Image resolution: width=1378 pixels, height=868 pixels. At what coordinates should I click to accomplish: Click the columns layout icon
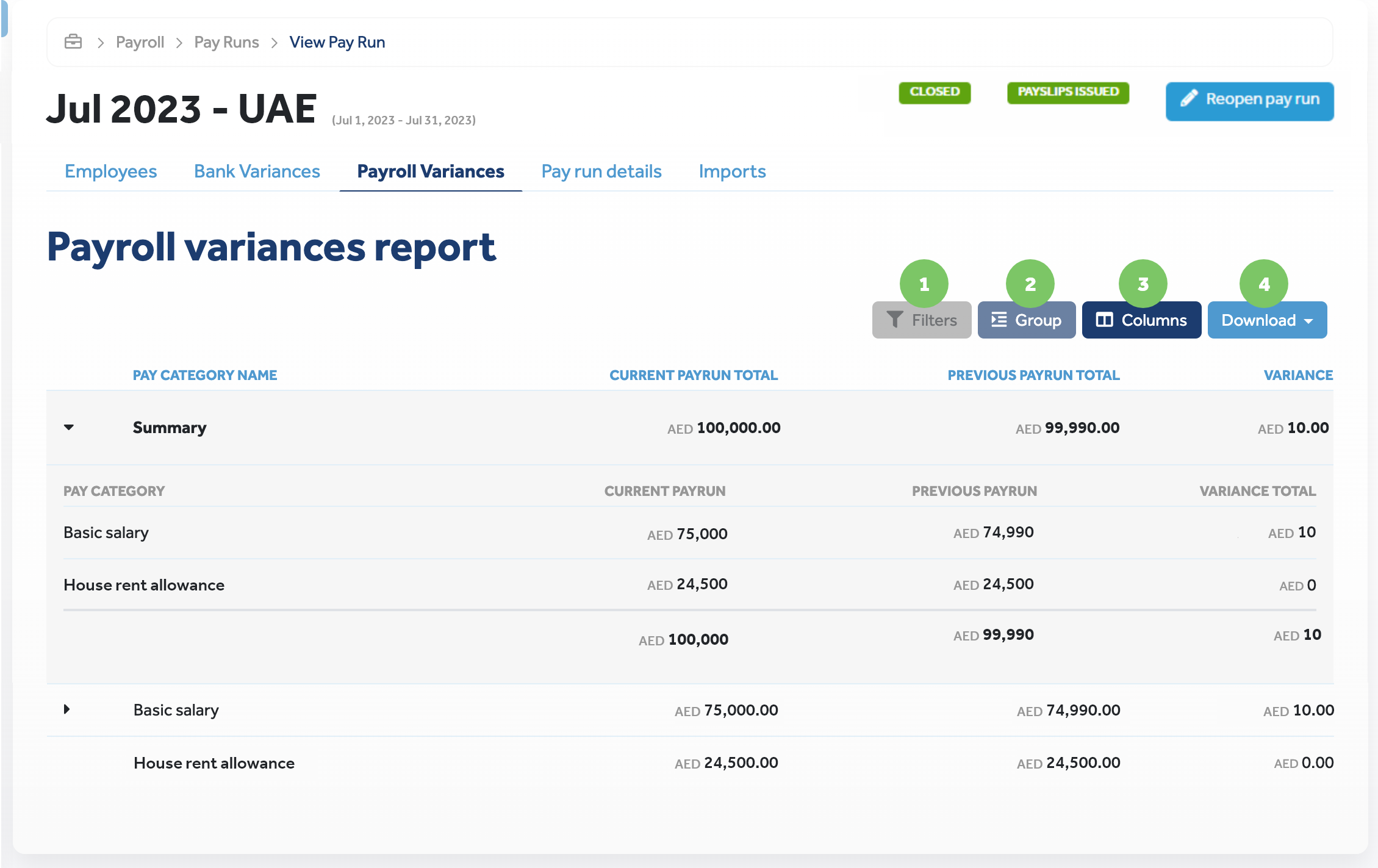click(1104, 320)
